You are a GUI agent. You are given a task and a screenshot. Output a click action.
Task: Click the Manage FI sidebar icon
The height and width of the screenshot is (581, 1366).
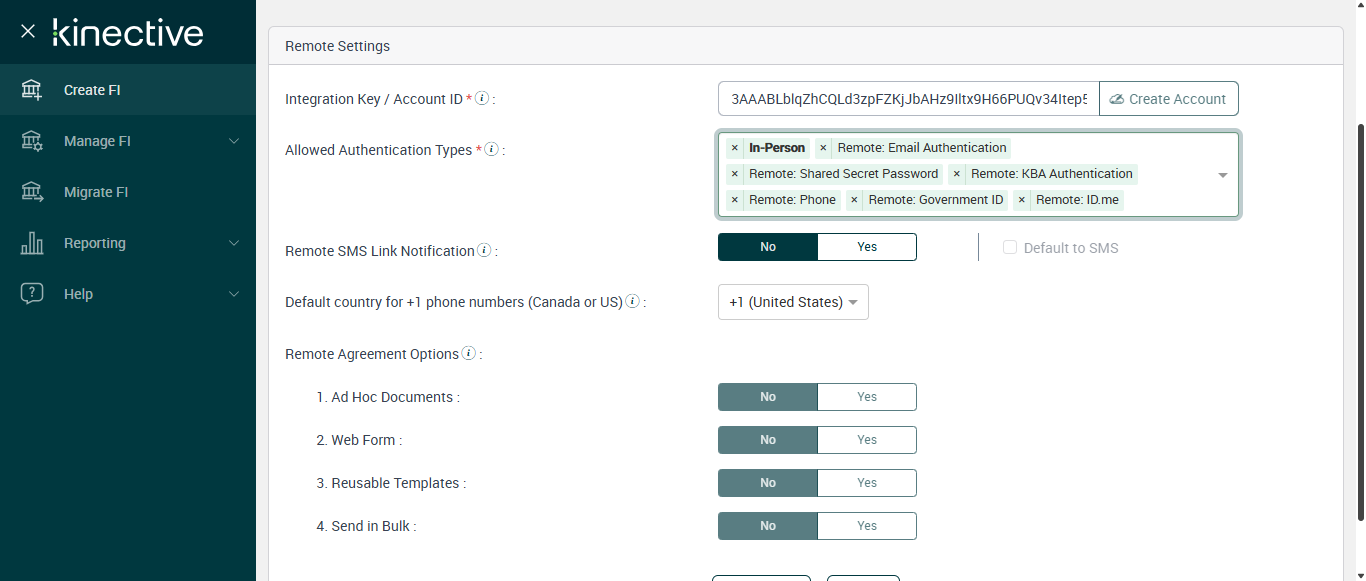(x=32, y=141)
